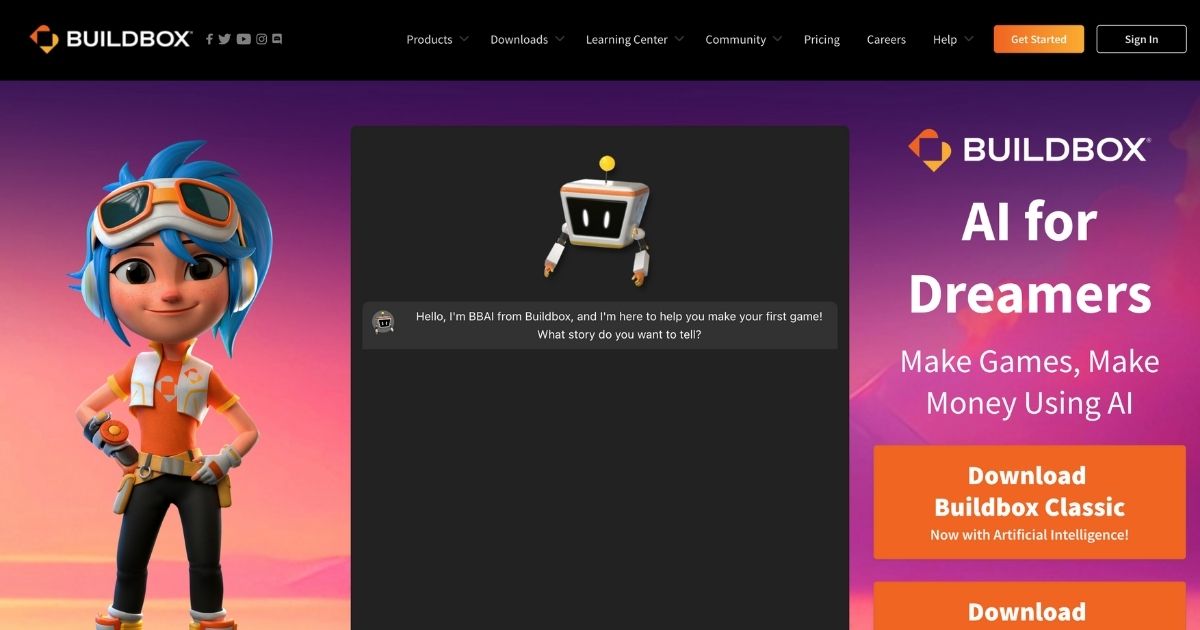Screen dimensions: 1200x630
Task: Expand the Community dropdown arrow
Action: [777, 39]
